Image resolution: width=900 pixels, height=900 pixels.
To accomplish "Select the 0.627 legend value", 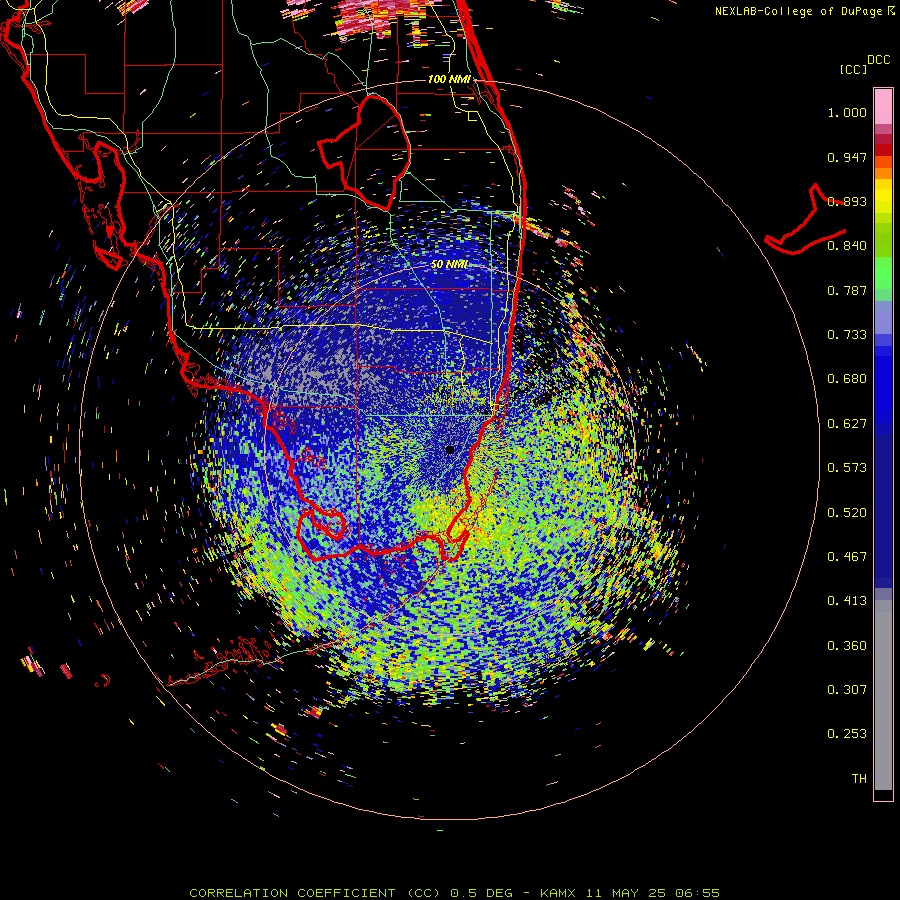I will tap(847, 424).
